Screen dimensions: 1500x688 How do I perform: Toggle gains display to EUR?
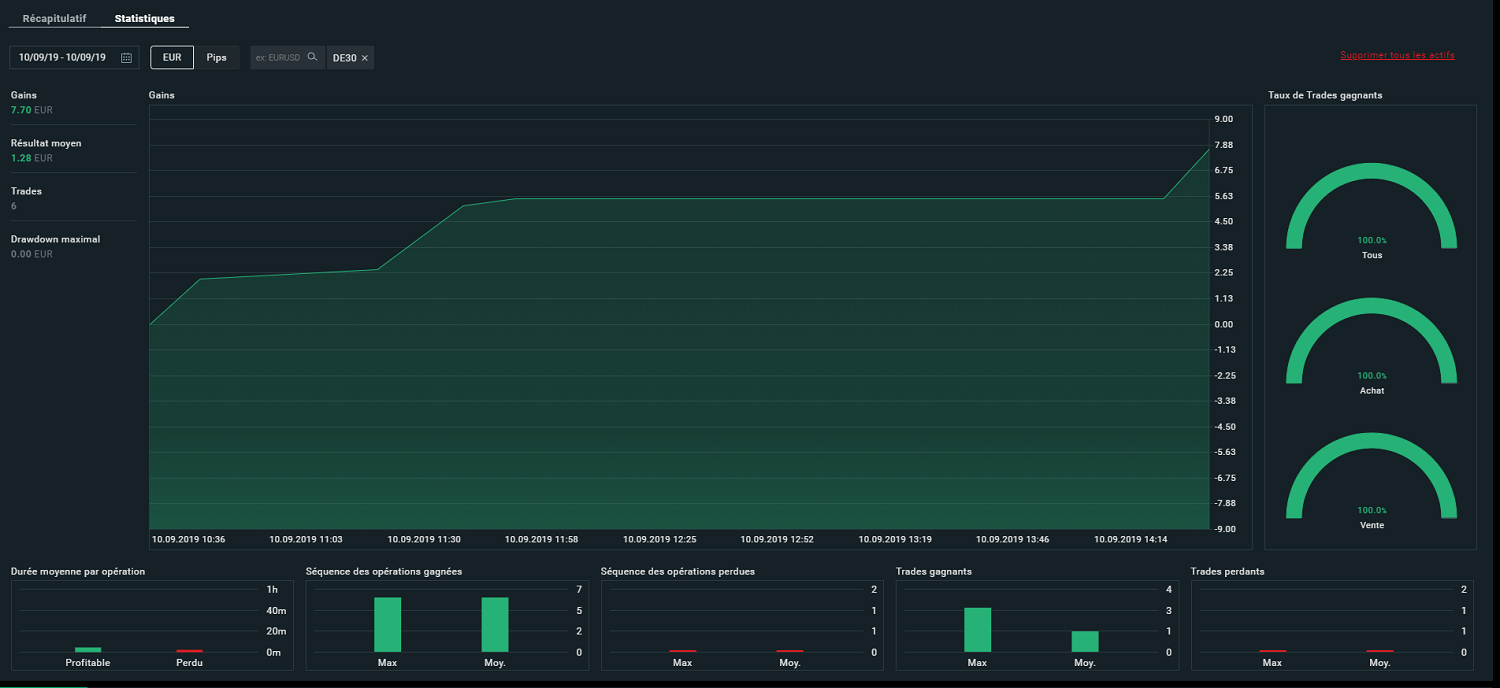[x=172, y=58]
